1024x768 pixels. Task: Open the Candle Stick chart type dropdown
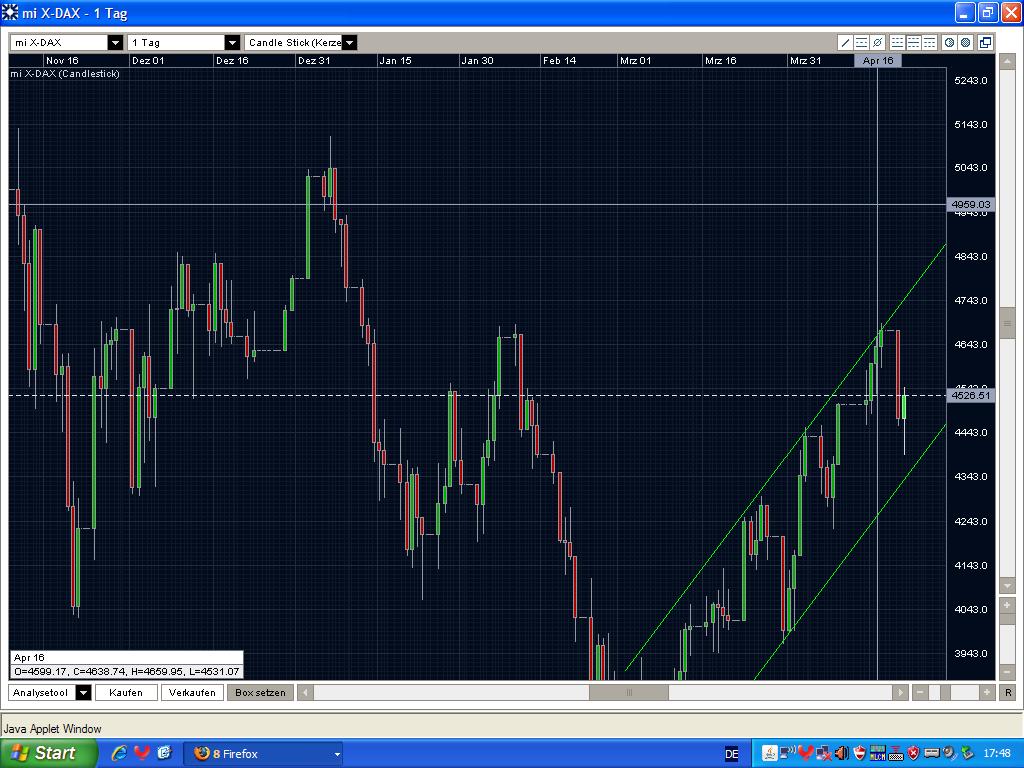click(x=348, y=43)
